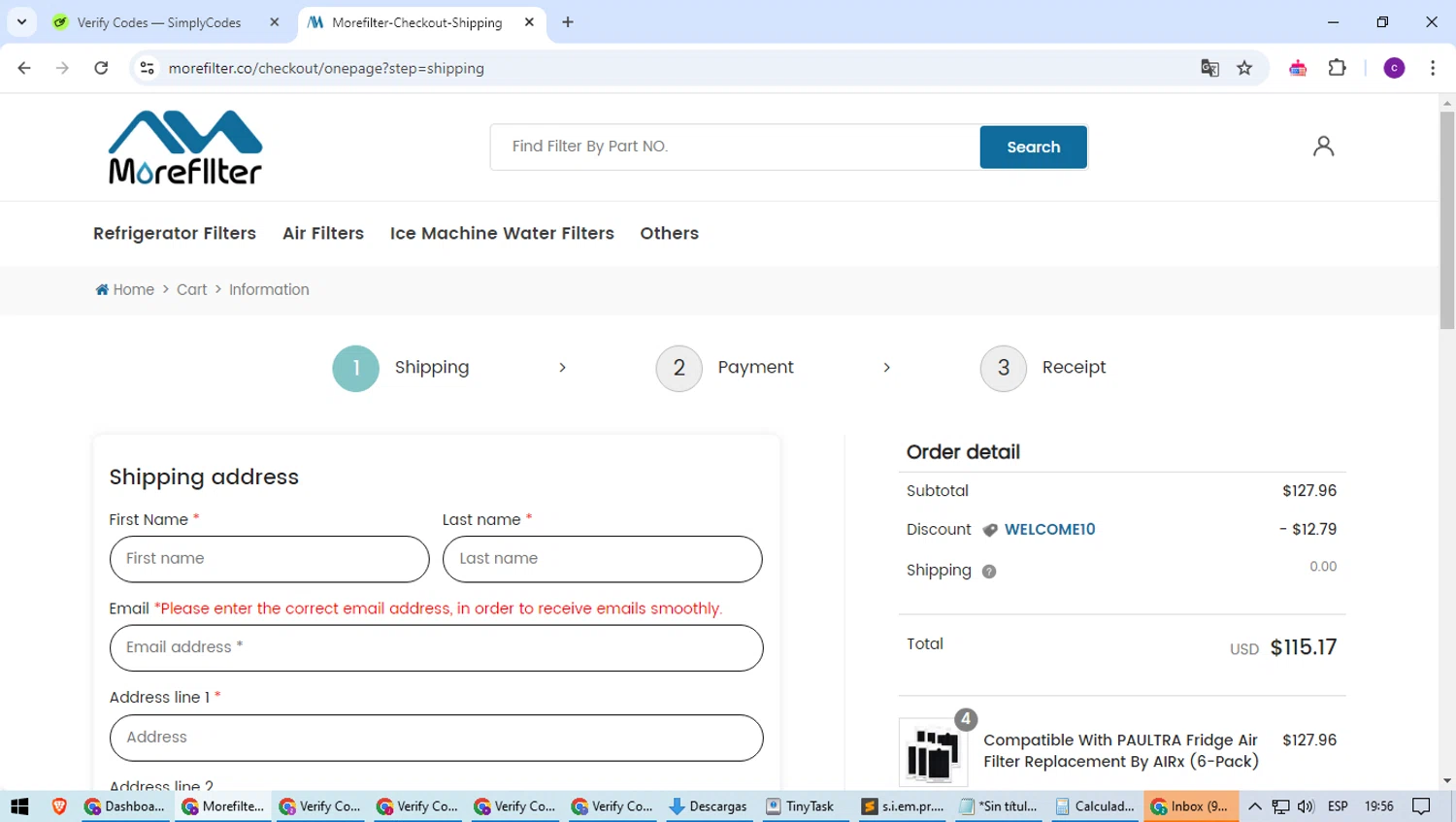Screen dimensions: 1456x822
Task: Open the browser Extensions puzzle icon
Action: [x=1338, y=68]
